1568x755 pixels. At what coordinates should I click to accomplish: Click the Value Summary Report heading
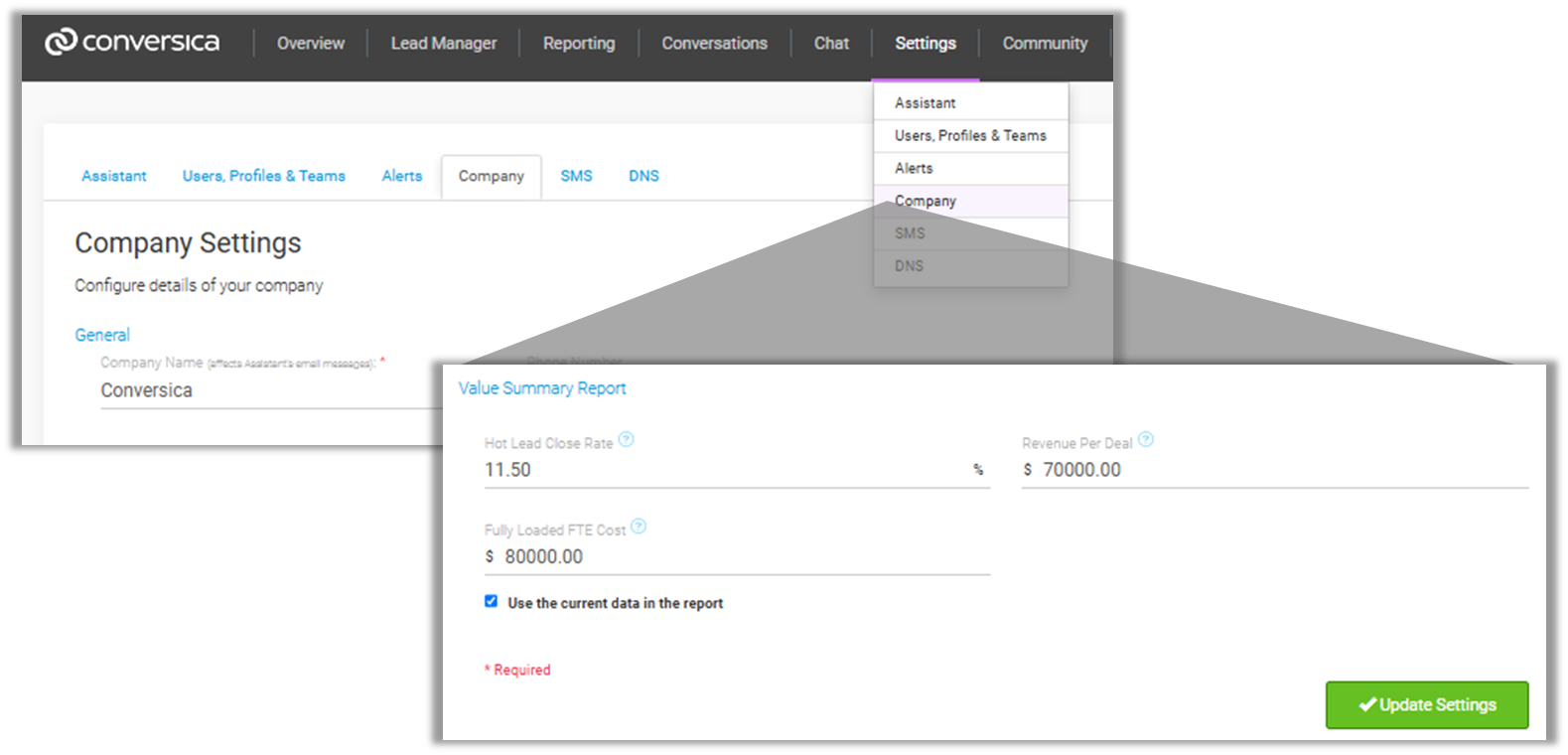click(x=542, y=388)
